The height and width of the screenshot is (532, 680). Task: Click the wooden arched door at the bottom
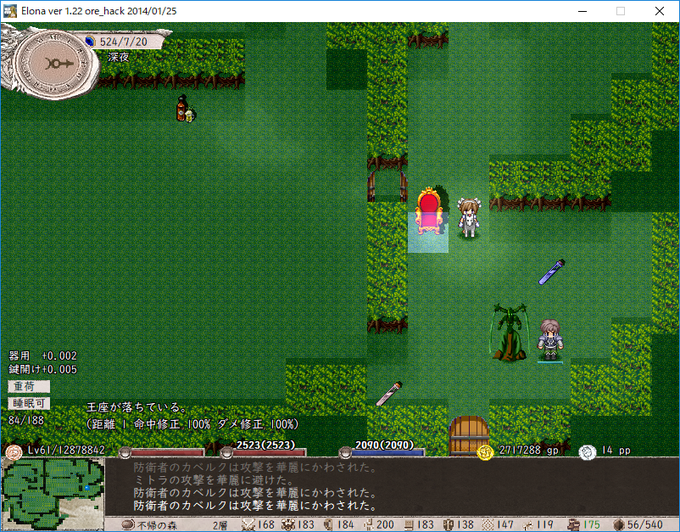click(x=469, y=435)
